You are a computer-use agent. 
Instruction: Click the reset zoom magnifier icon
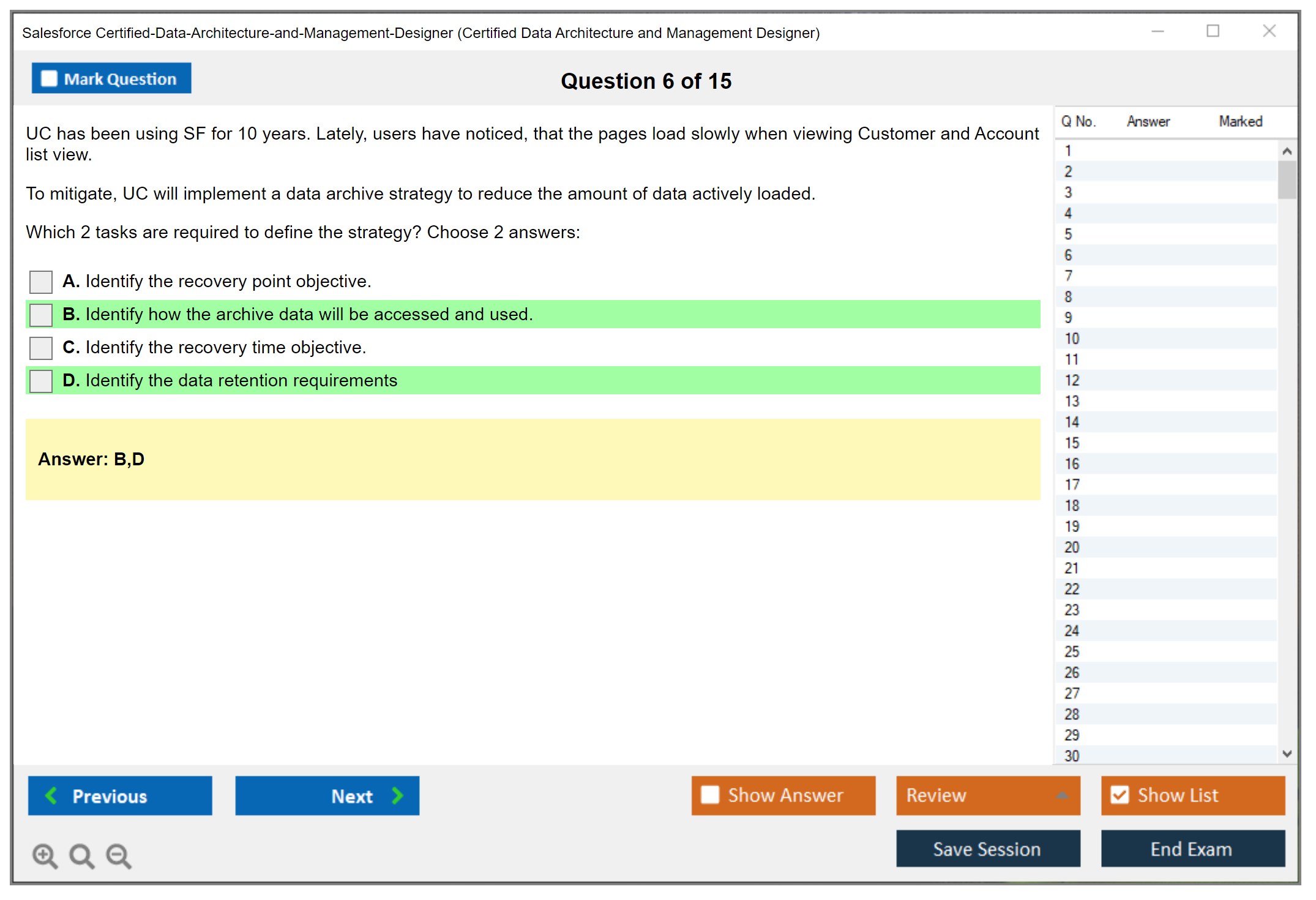[81, 855]
